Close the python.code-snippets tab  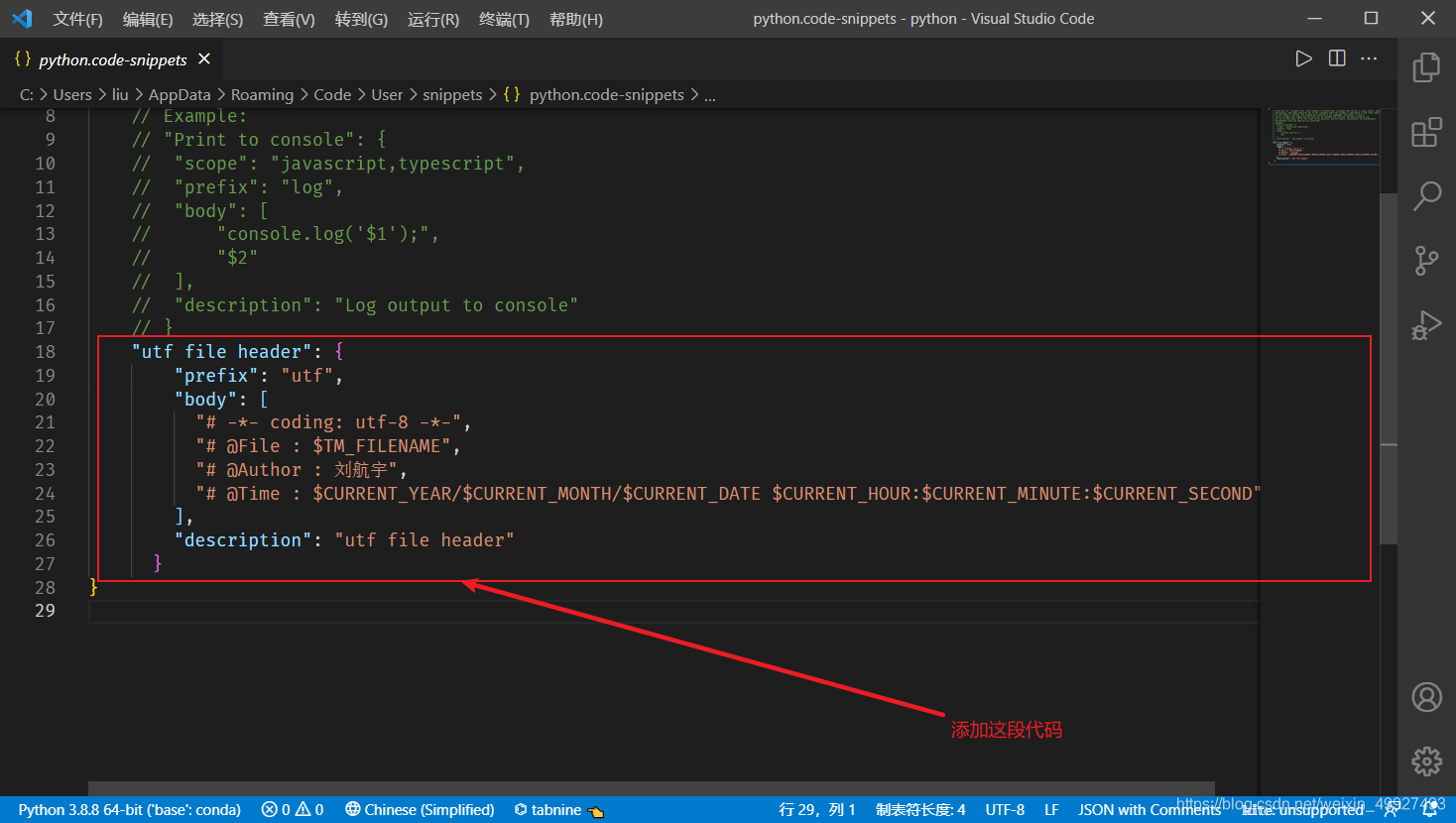pyautogui.click(x=204, y=59)
